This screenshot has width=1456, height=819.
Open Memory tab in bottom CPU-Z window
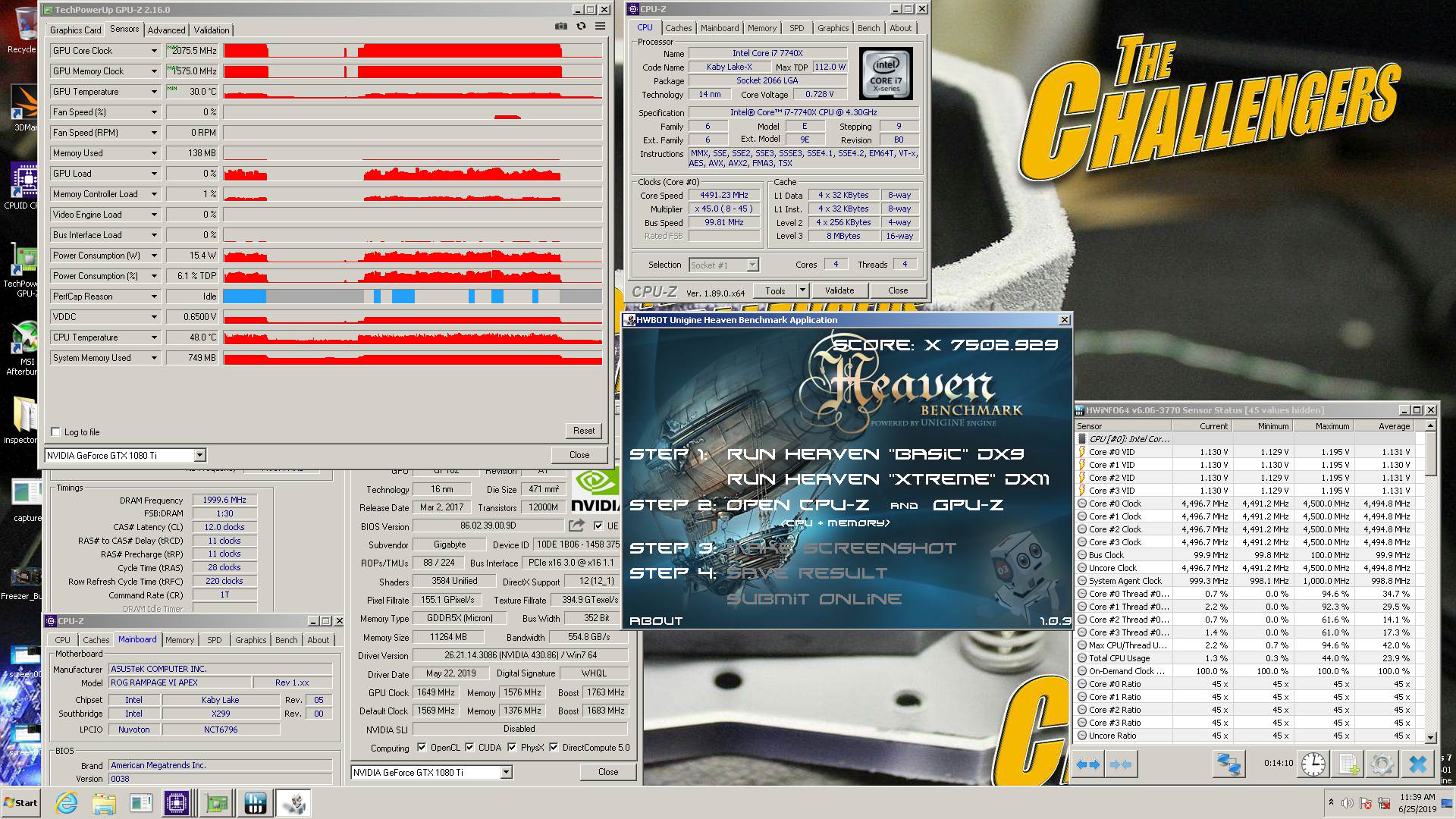(180, 640)
